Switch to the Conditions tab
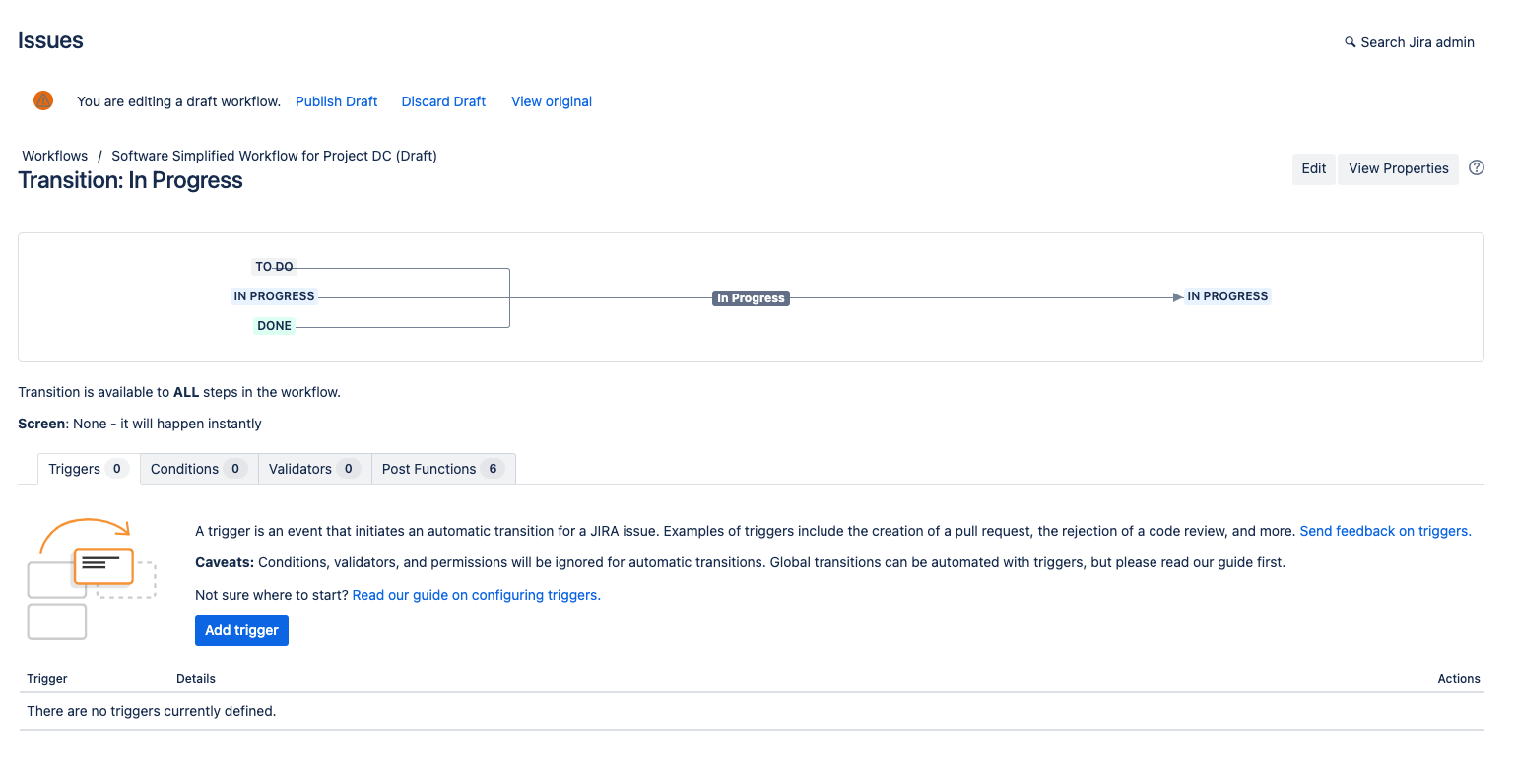 198,469
